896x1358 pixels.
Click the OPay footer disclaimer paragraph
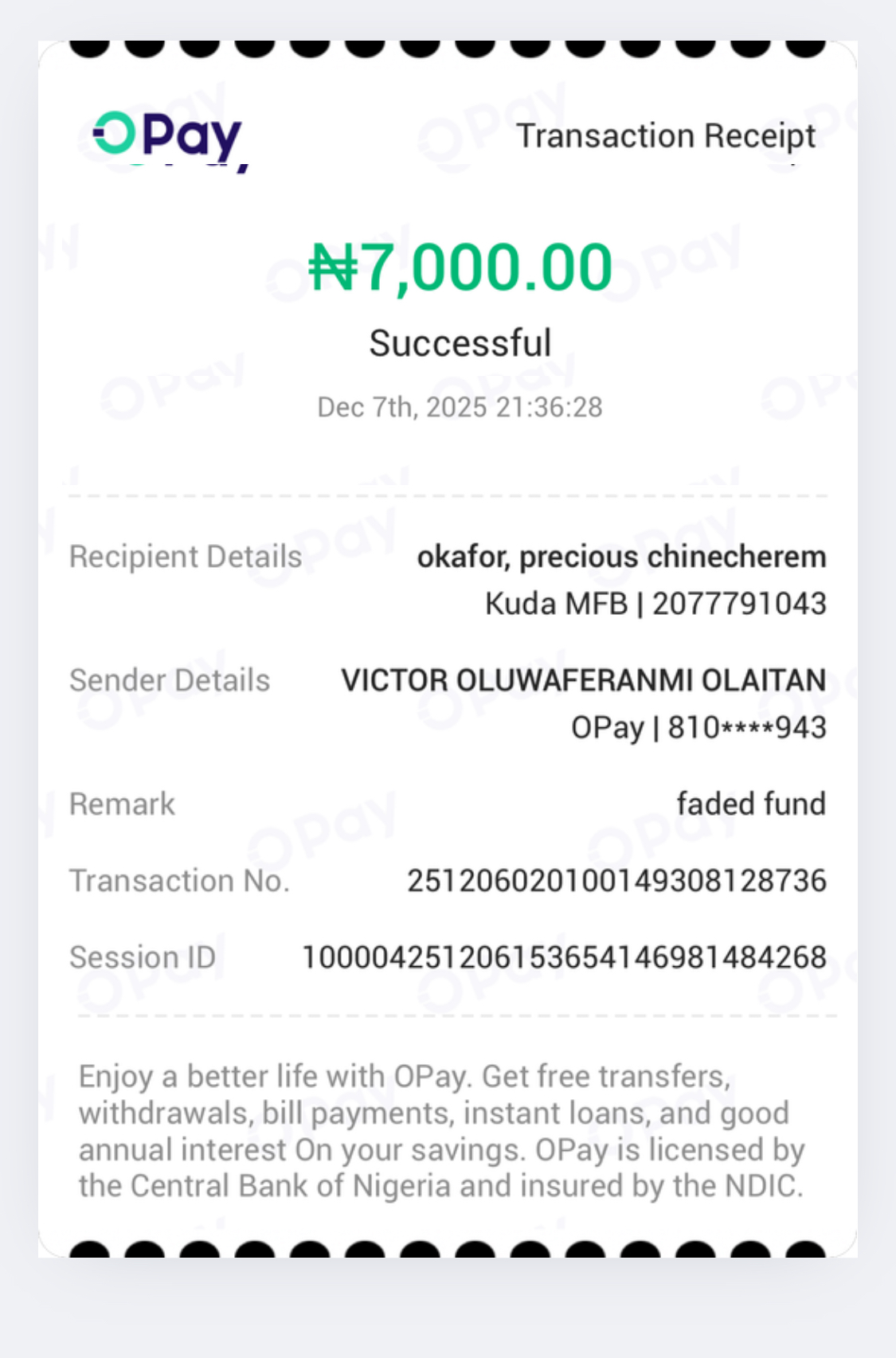pos(442,1131)
